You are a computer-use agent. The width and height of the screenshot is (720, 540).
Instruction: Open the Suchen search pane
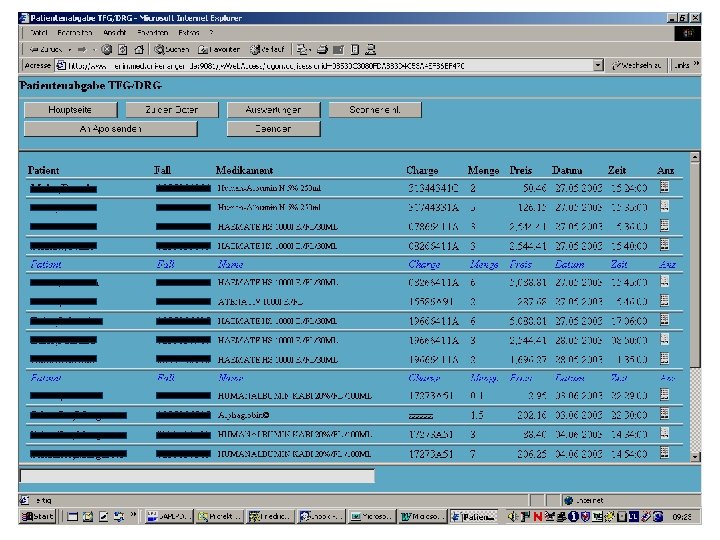click(x=172, y=50)
